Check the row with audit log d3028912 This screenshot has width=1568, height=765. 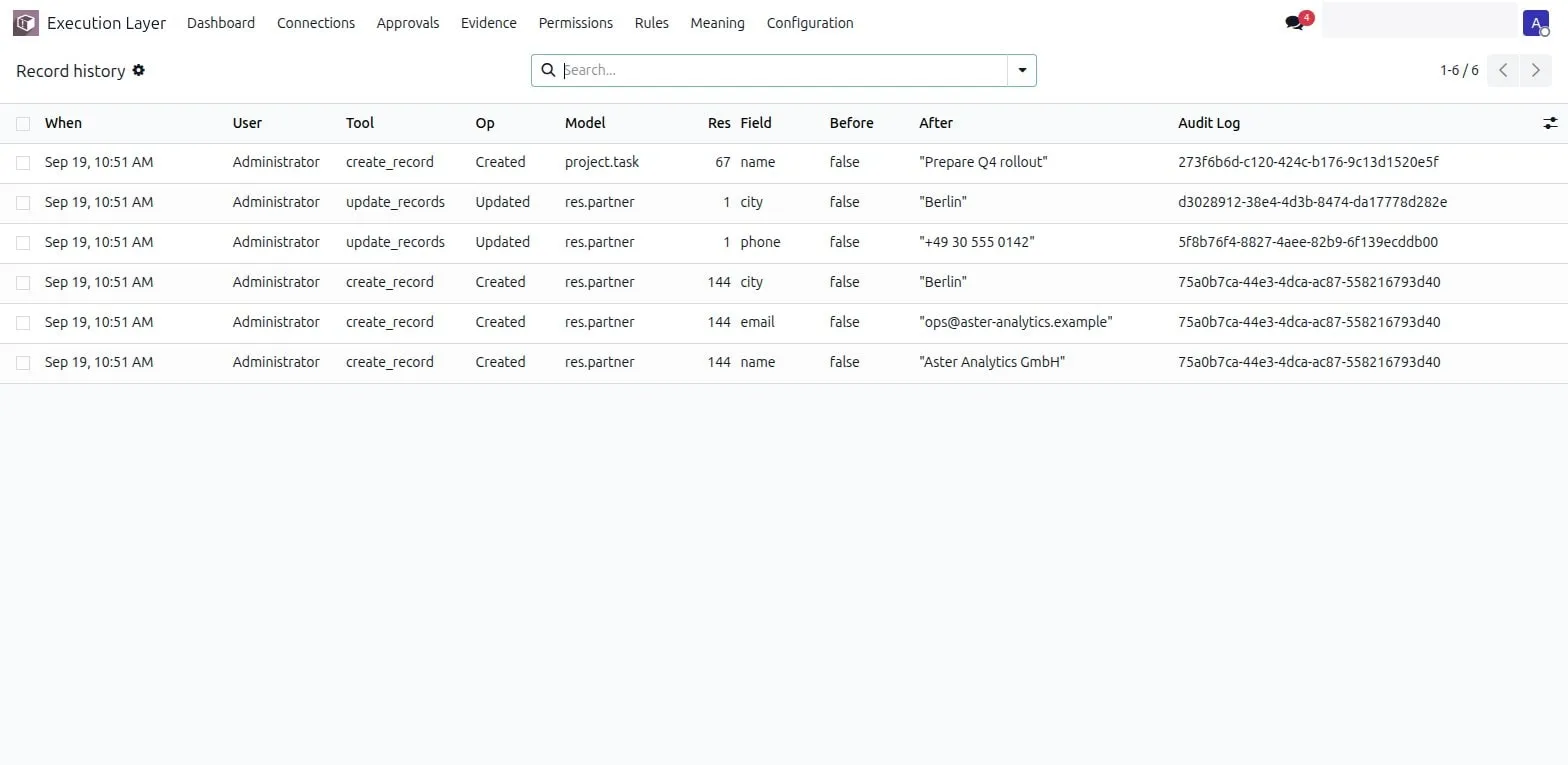click(x=23, y=202)
